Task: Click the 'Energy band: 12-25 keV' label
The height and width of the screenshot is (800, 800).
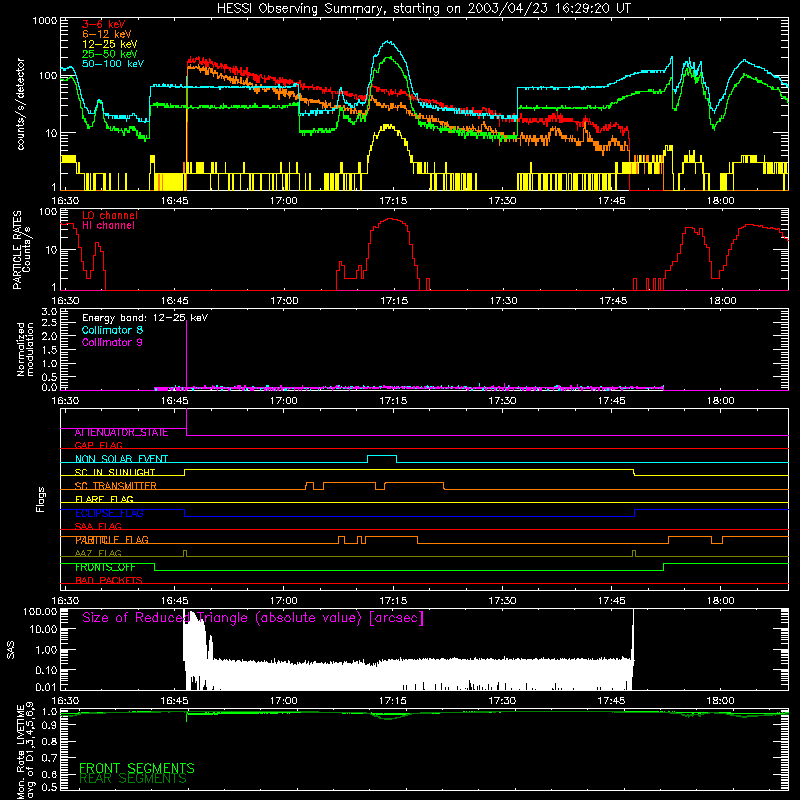Action: point(145,318)
